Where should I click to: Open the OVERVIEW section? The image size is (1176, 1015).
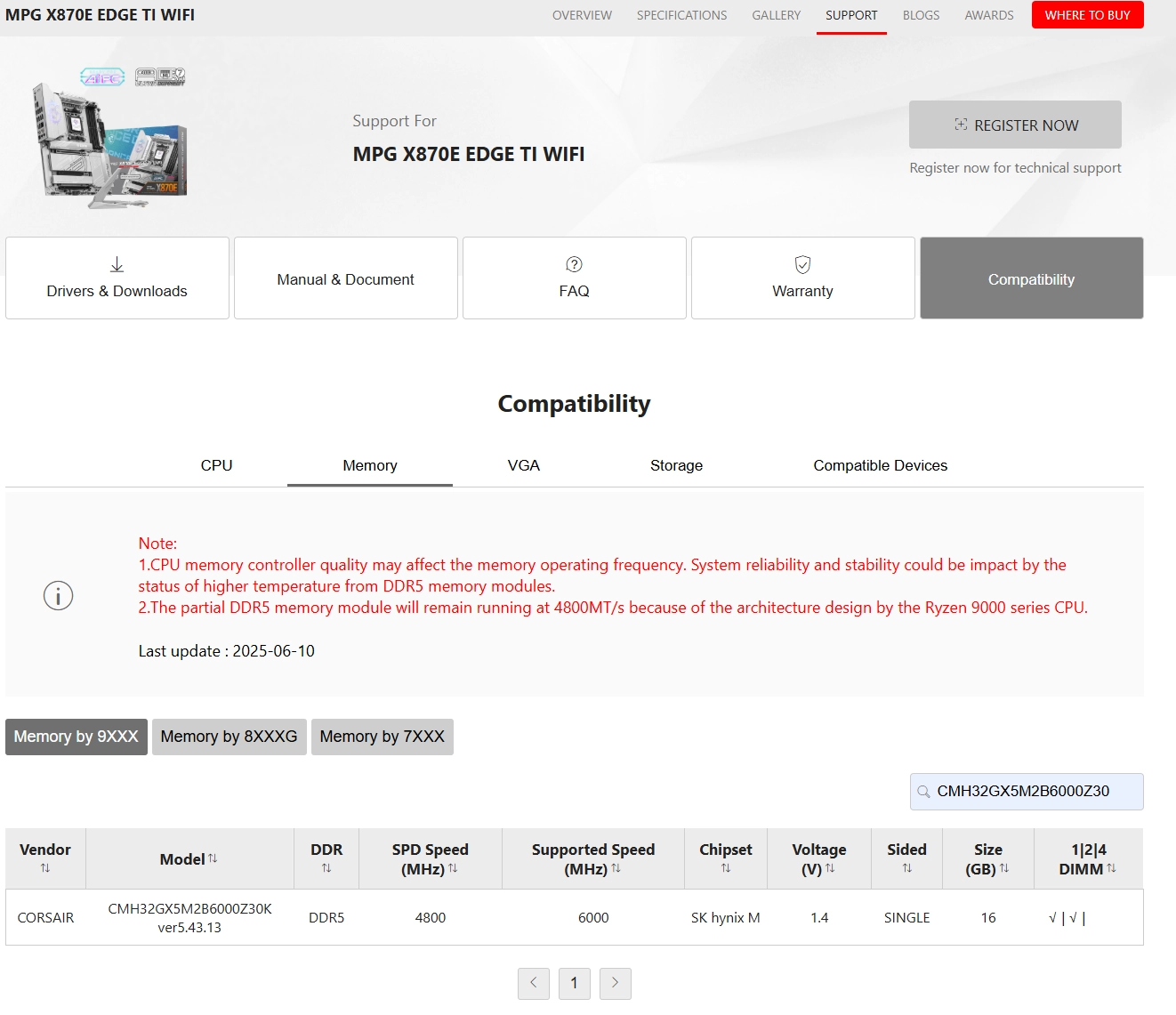click(582, 15)
